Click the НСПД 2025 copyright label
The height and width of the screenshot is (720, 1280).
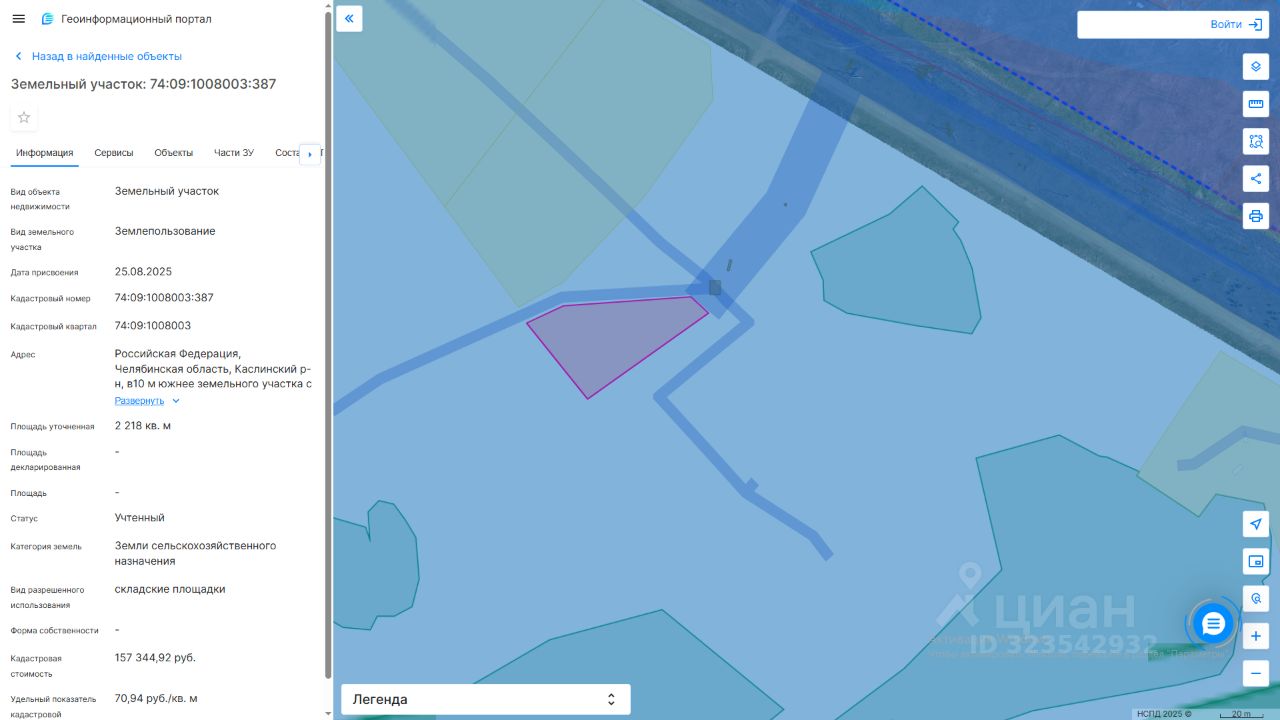click(x=1164, y=714)
